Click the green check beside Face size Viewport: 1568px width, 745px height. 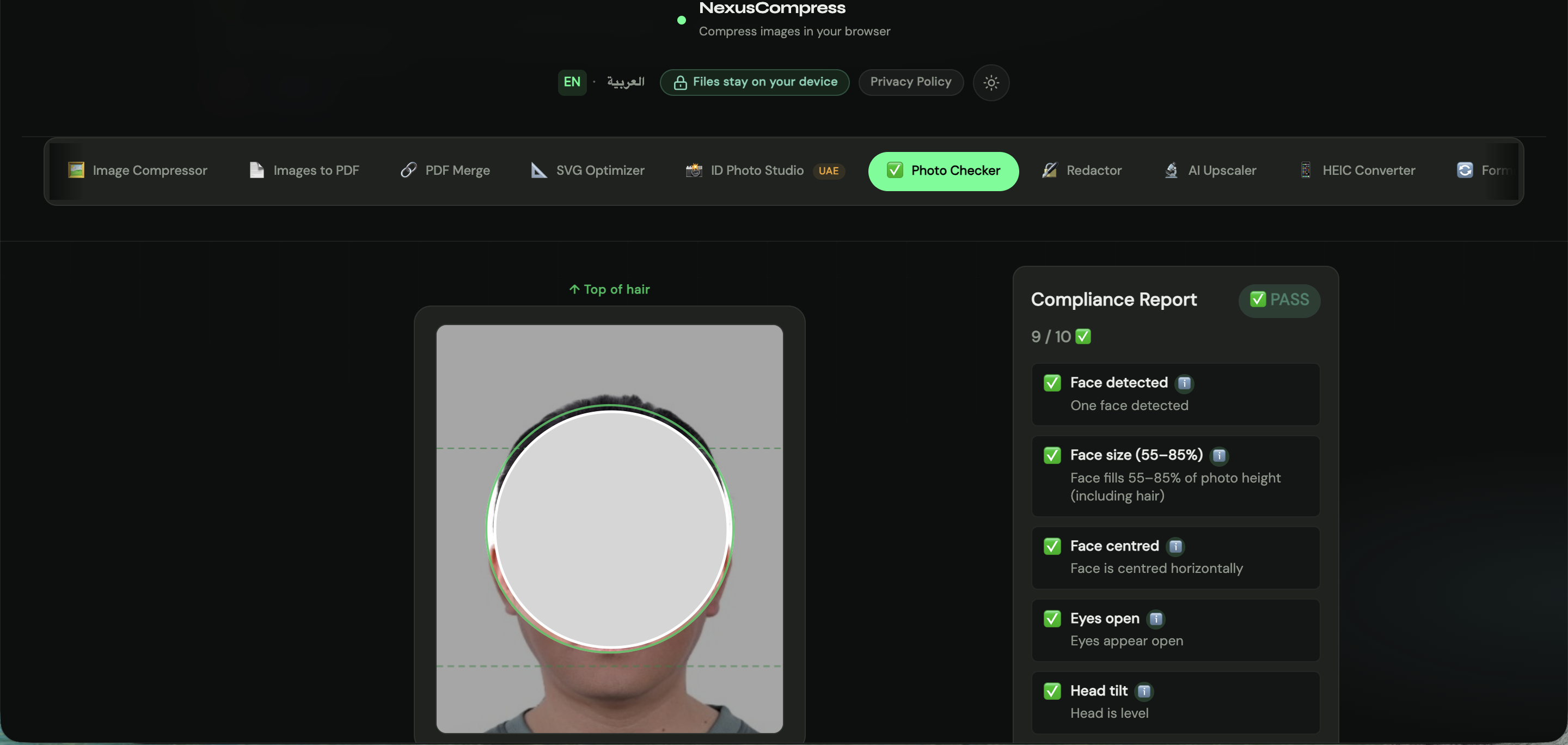tap(1052, 455)
